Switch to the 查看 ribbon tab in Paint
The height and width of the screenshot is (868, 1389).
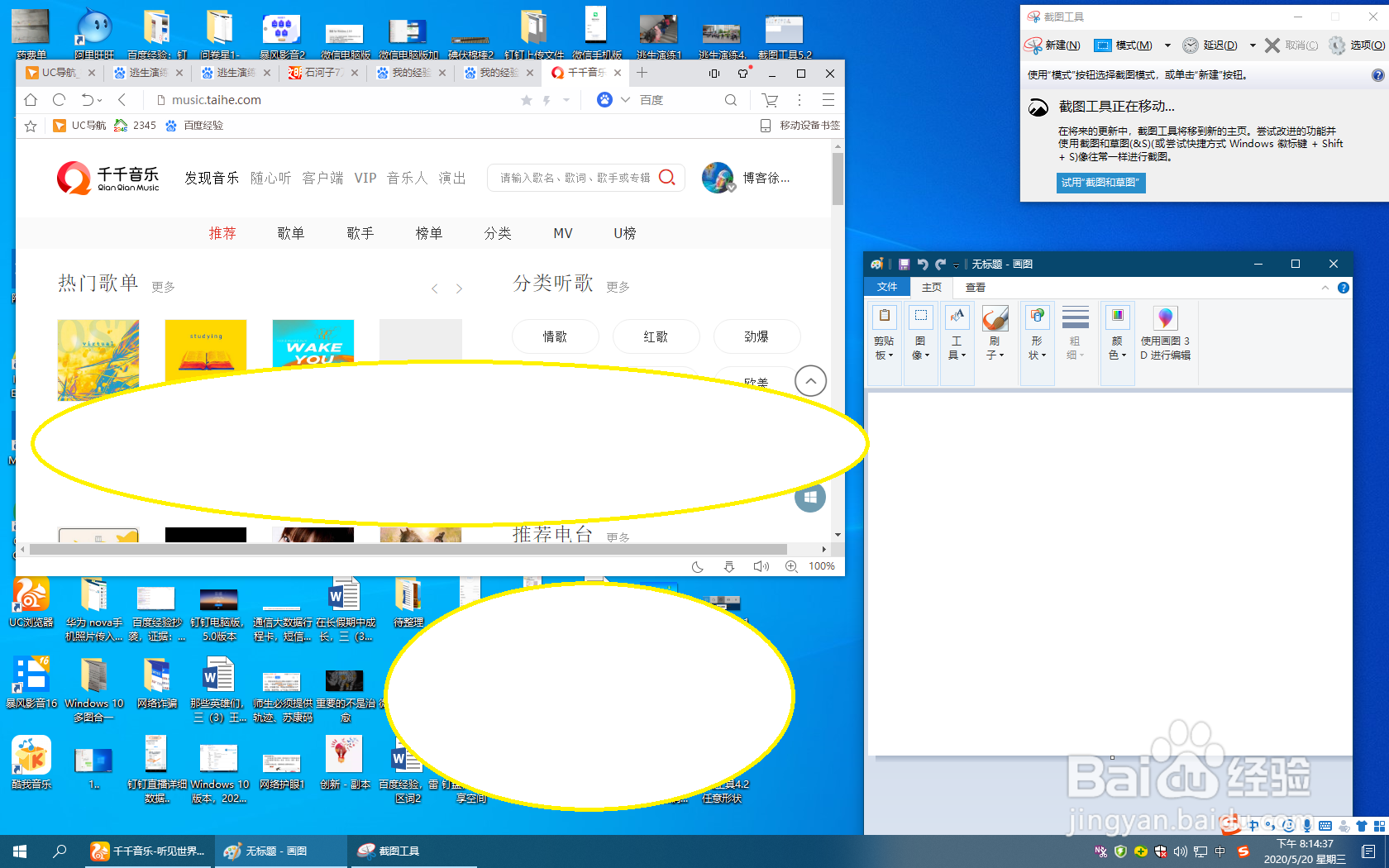coord(976,287)
